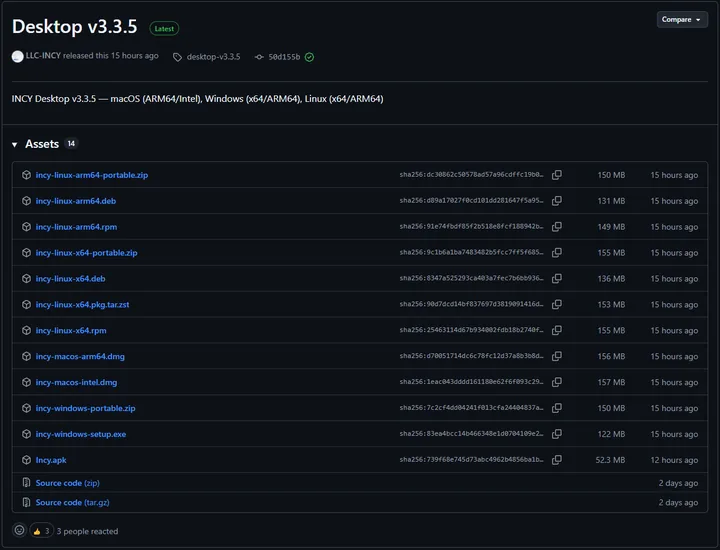Copy SHA256 hash for incy-linux-arm64.deb

[x=557, y=201]
